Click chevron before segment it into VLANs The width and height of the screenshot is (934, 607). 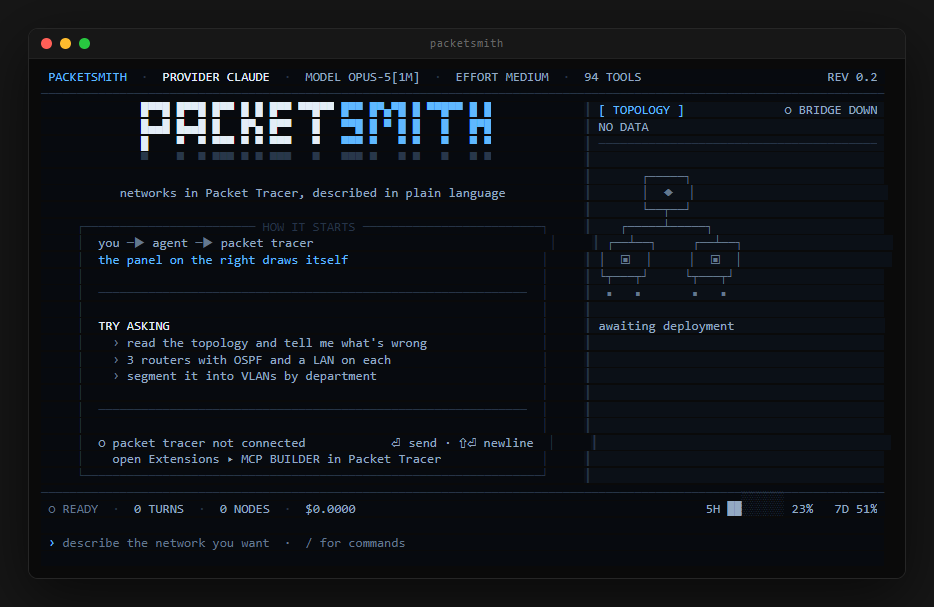[x=116, y=376]
